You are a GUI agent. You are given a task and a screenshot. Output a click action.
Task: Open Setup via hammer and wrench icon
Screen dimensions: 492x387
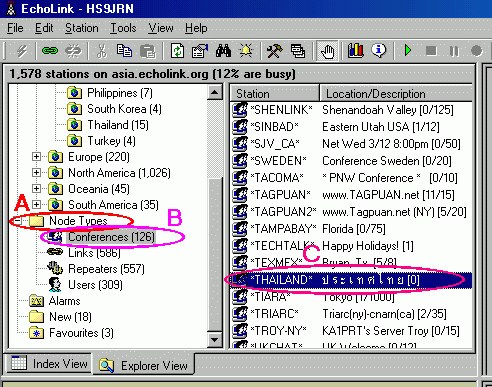(x=274, y=51)
